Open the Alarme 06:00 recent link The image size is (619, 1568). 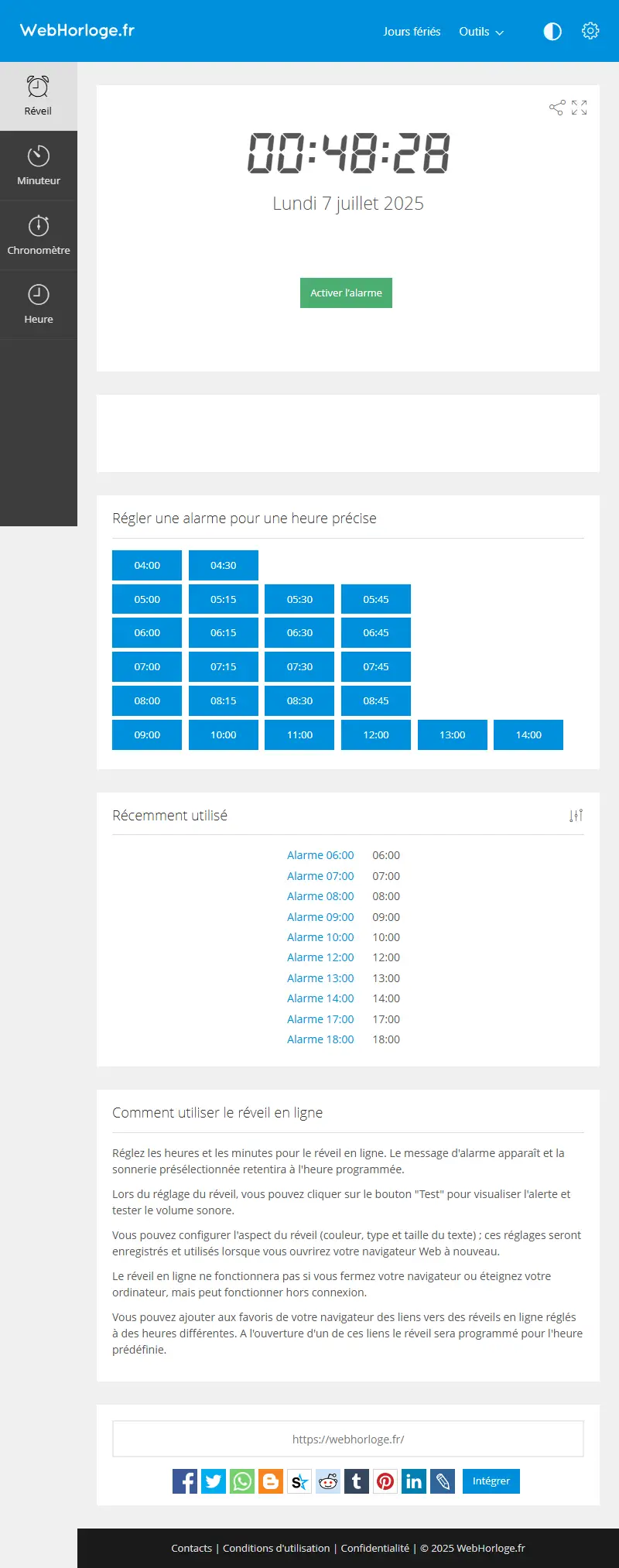coord(320,855)
